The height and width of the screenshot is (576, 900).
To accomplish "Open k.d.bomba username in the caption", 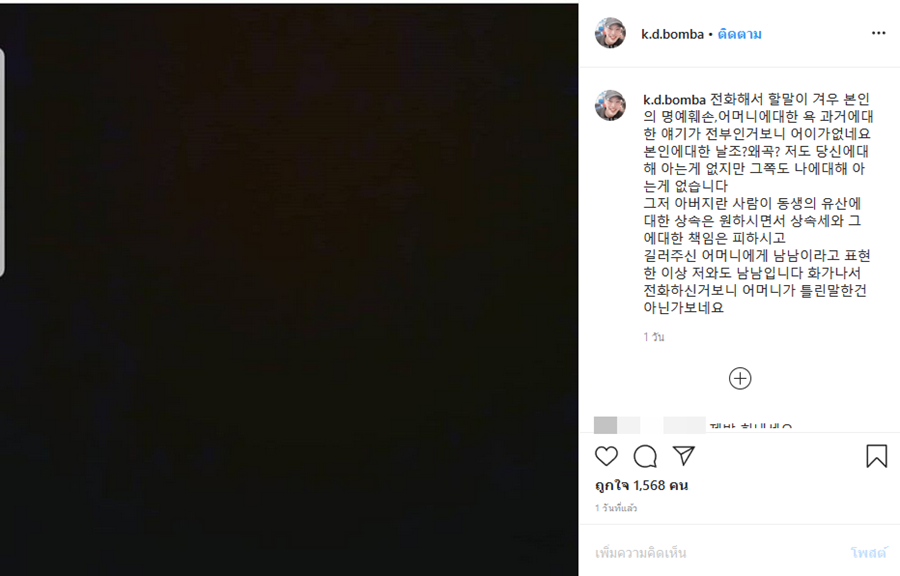I will click(674, 100).
